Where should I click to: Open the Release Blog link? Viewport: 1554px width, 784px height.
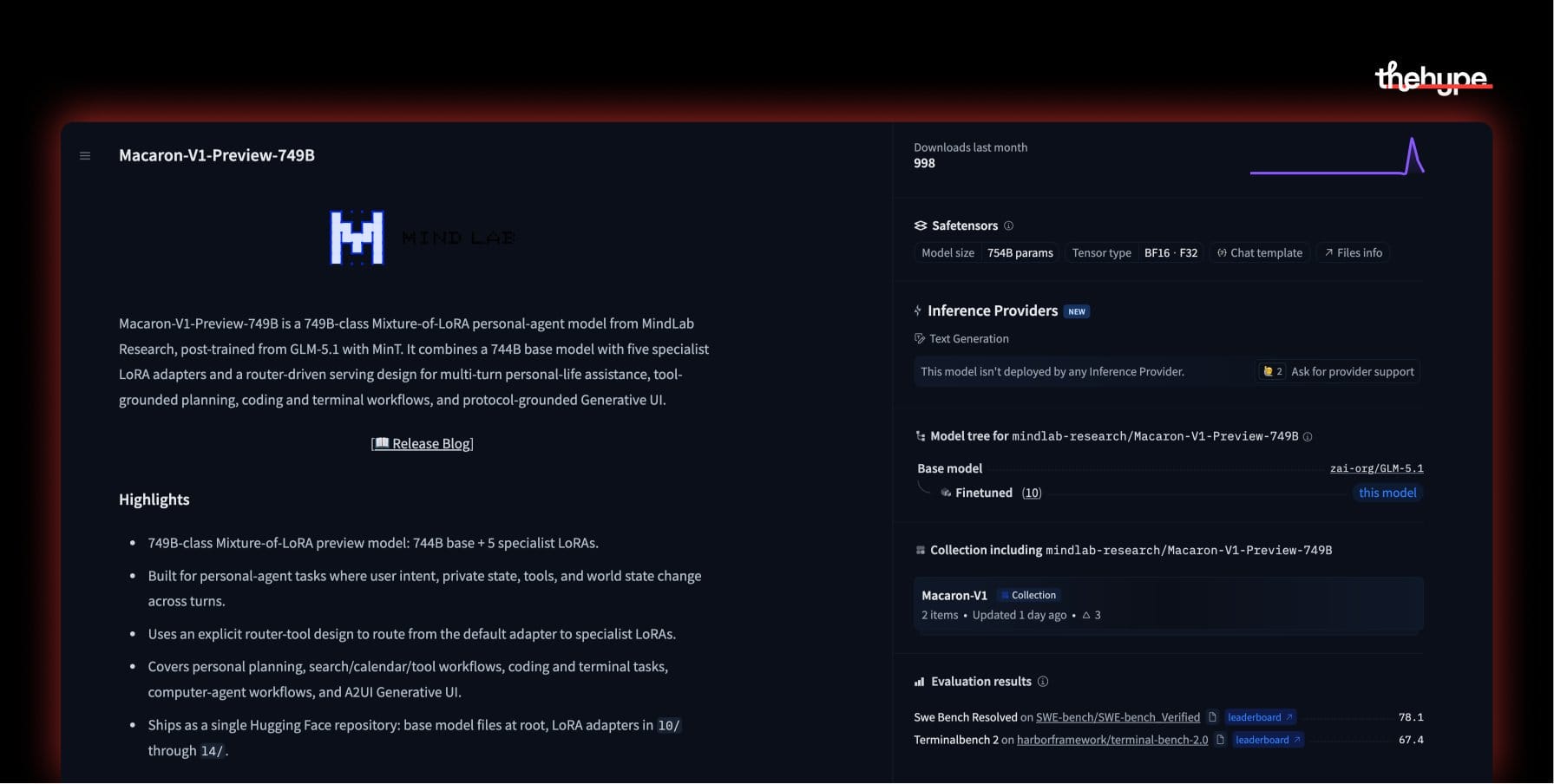click(423, 443)
